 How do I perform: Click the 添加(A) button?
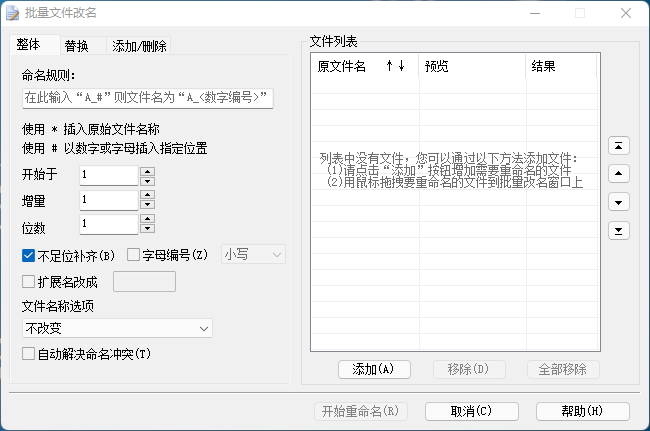point(374,369)
